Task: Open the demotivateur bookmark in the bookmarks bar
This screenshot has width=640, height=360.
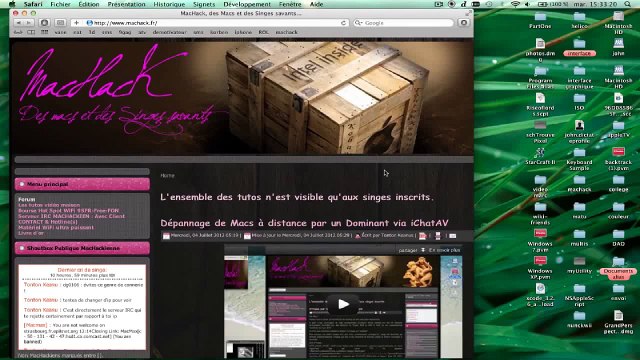Action: tap(169, 32)
